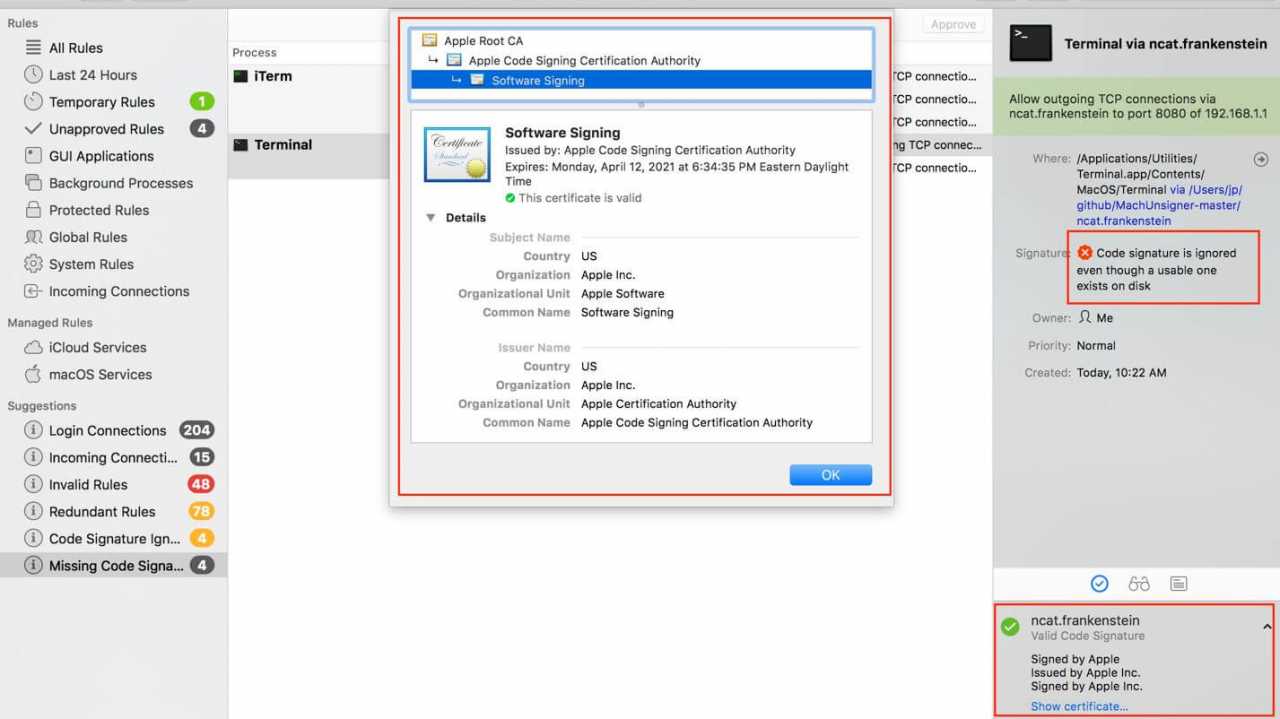This screenshot has width=1280, height=719.
Task: Click the reveal arrow beside Where path
Action: [x=1260, y=159]
